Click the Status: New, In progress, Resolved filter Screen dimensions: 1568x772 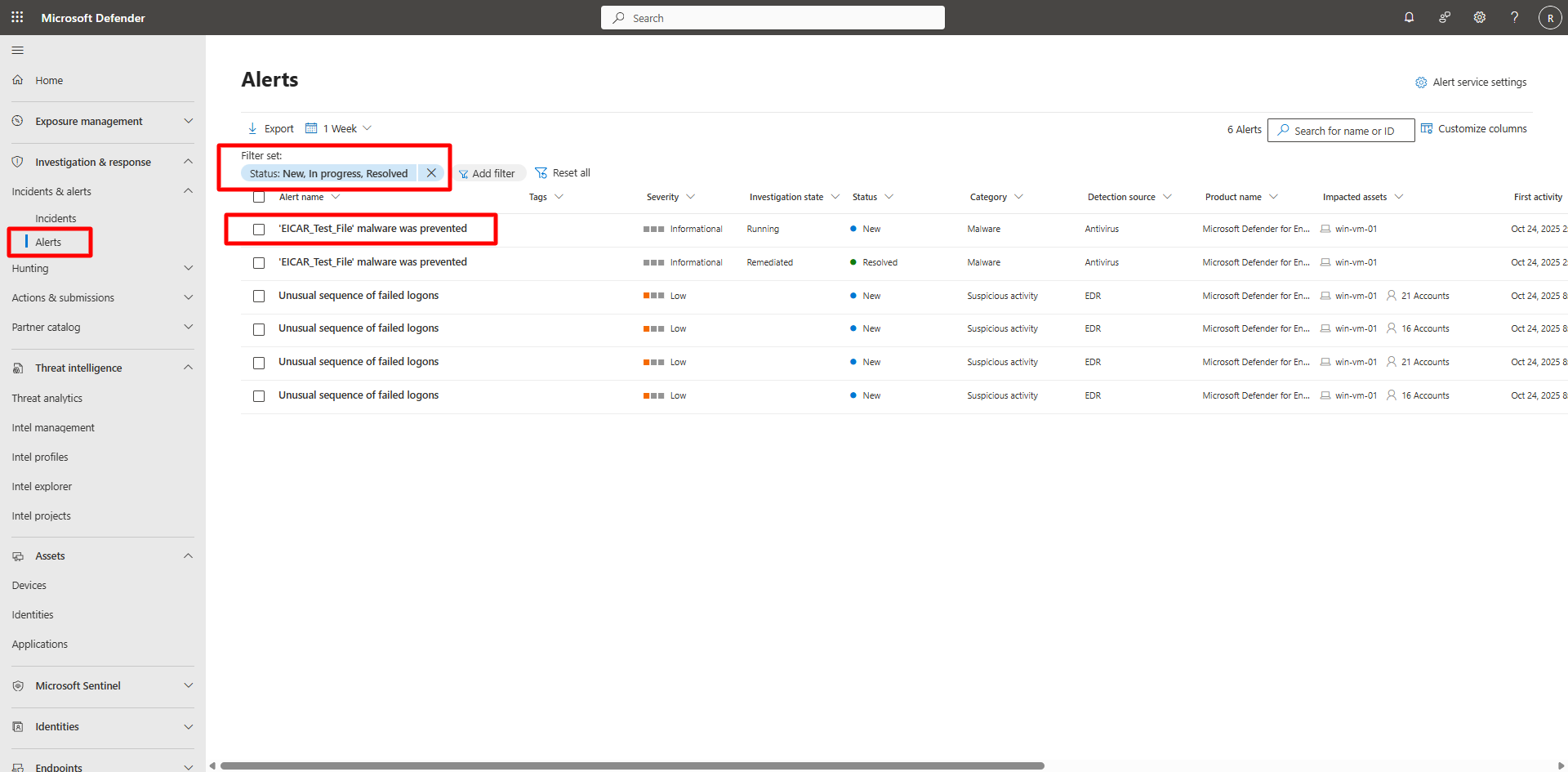(x=328, y=173)
